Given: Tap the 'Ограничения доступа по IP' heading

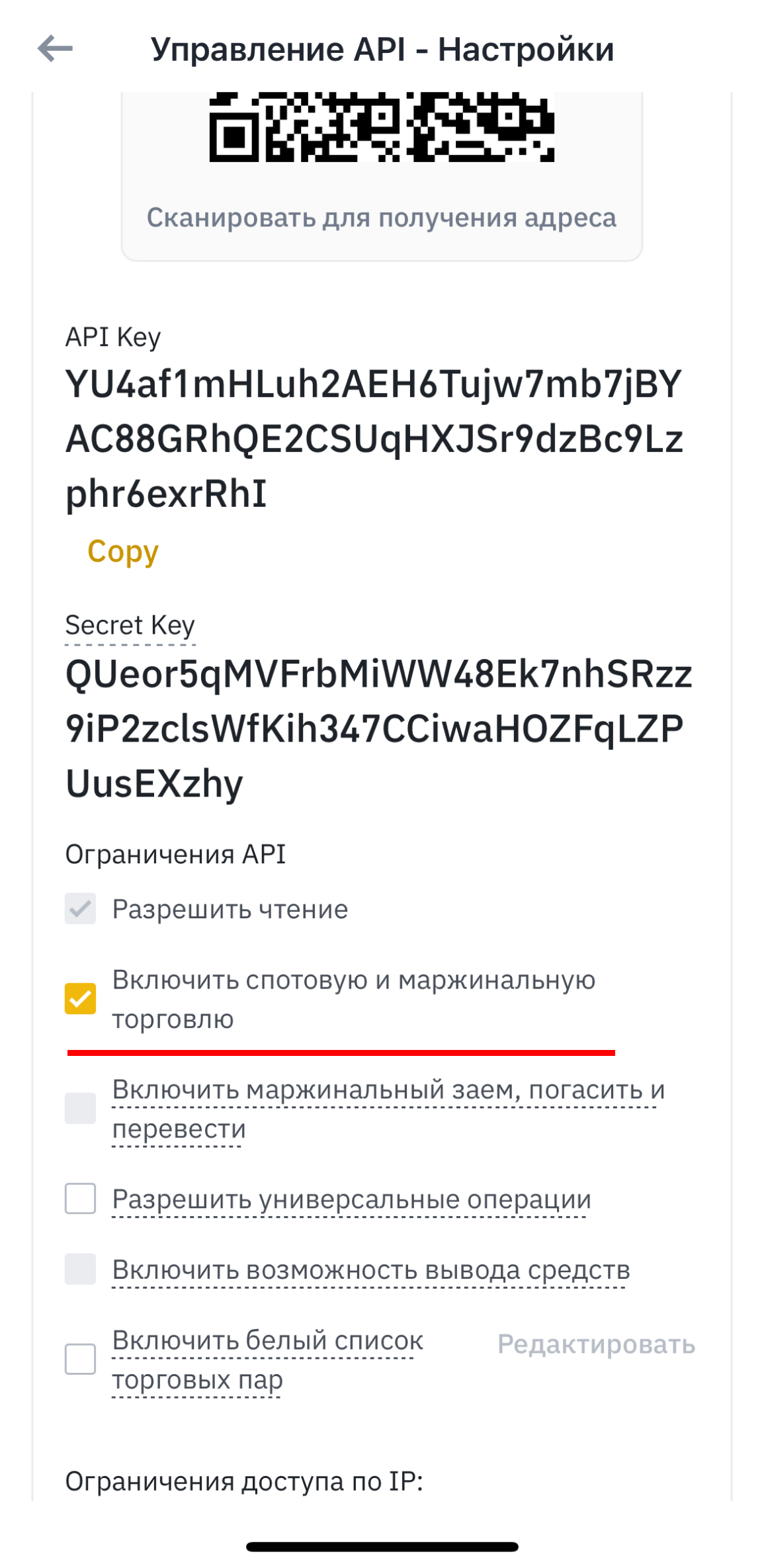Looking at the screenshot, I should tap(244, 1481).
